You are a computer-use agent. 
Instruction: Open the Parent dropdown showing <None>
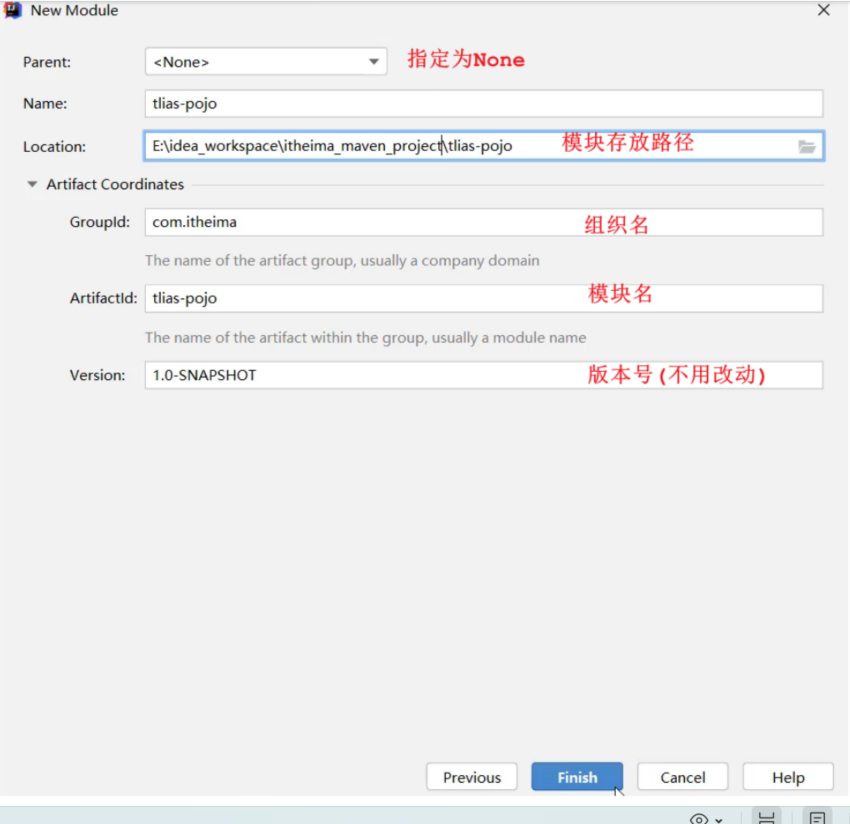click(x=265, y=62)
